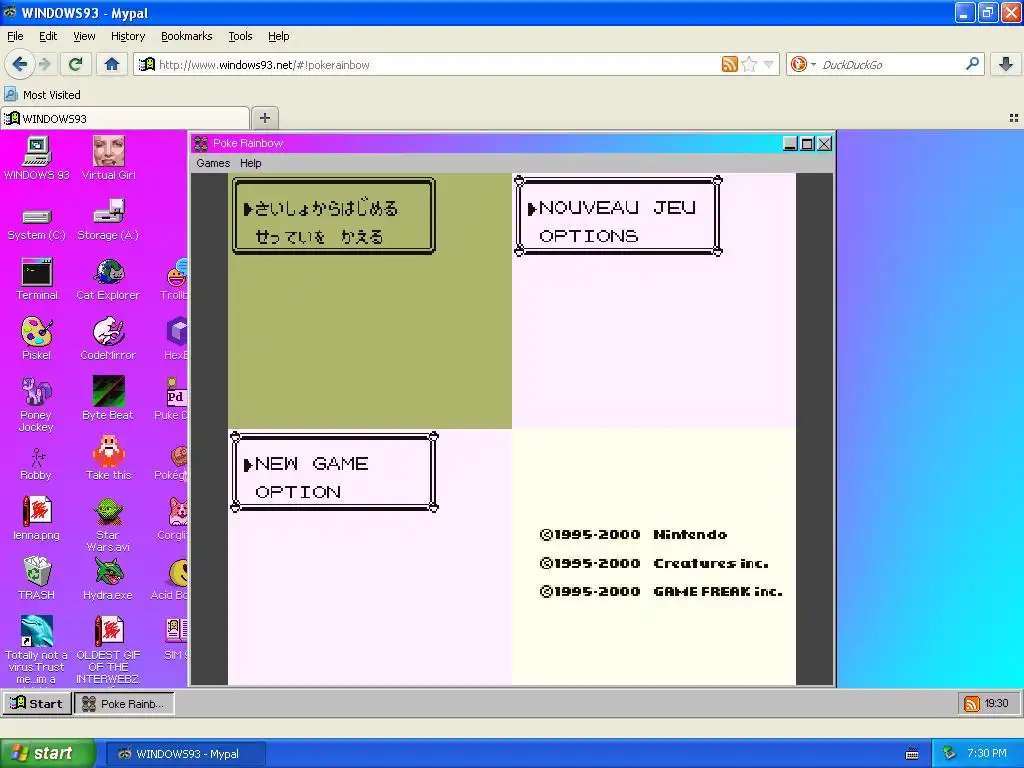Viewport: 1024px width, 768px height.
Task: Launch Hydra.exe desktop icon
Action: [x=108, y=578]
